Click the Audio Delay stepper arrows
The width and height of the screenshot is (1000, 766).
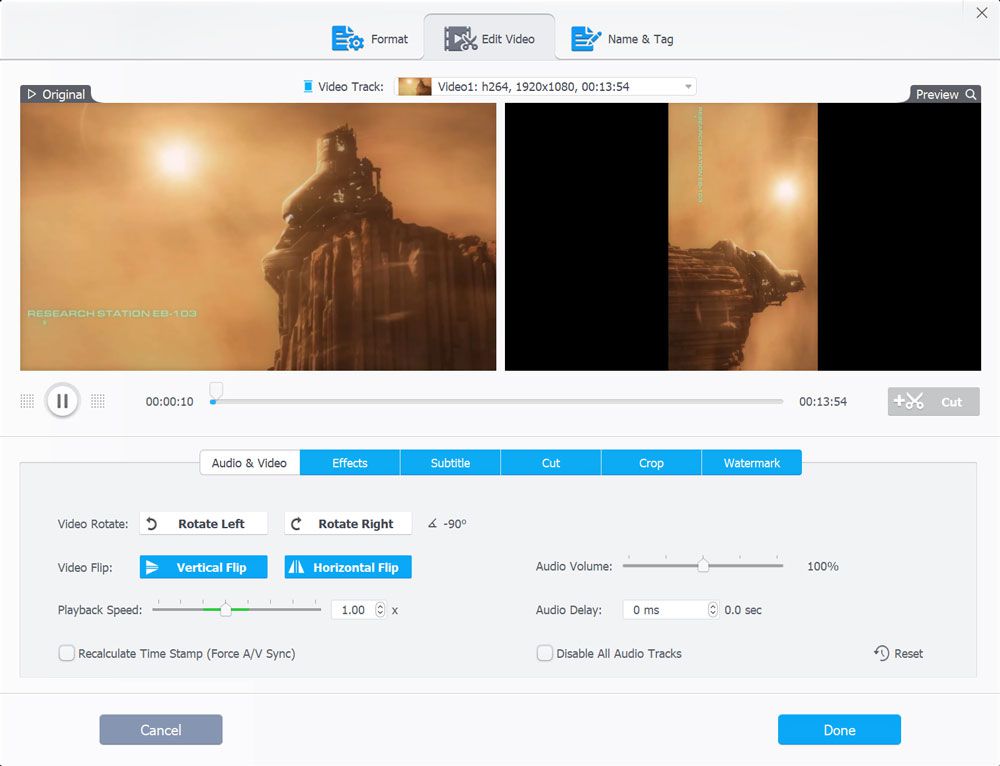coord(713,610)
